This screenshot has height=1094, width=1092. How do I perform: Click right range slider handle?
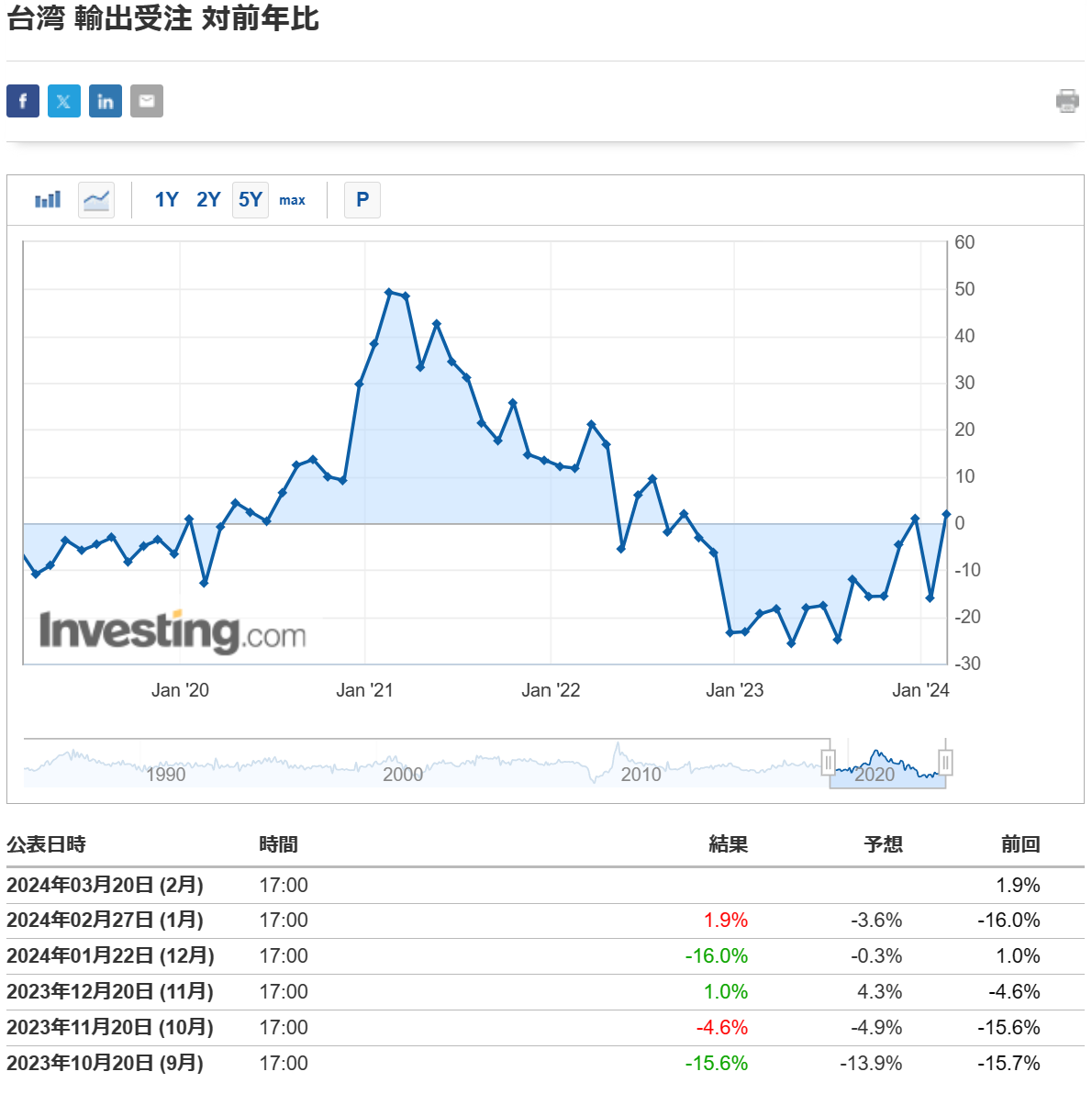(945, 762)
